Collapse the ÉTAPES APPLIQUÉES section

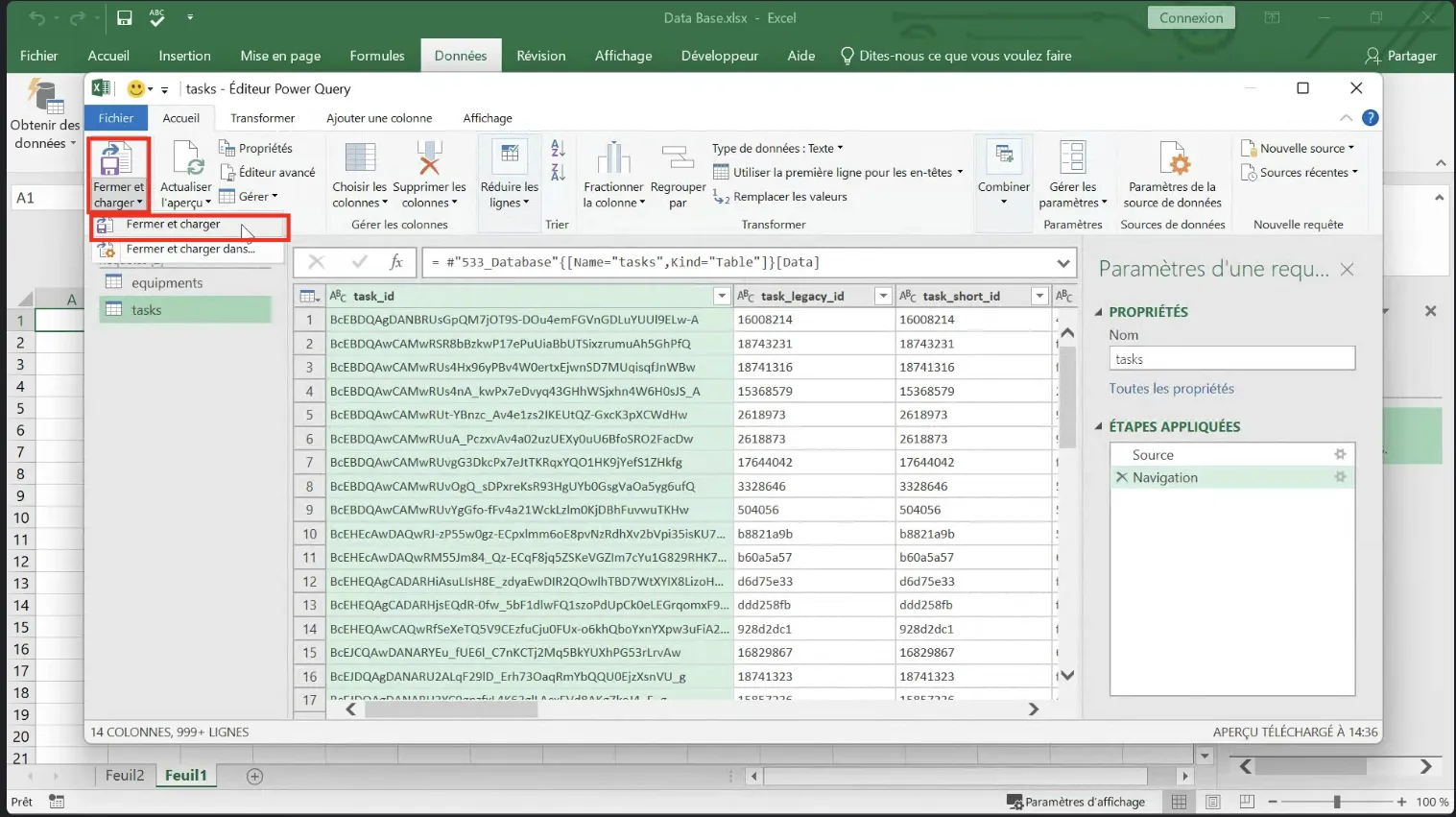[x=1100, y=426]
